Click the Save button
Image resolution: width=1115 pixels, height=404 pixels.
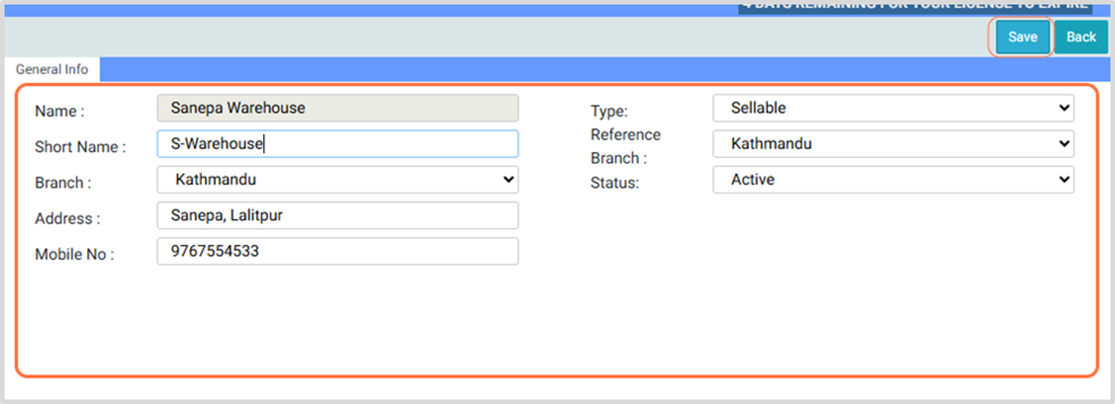[x=1022, y=37]
